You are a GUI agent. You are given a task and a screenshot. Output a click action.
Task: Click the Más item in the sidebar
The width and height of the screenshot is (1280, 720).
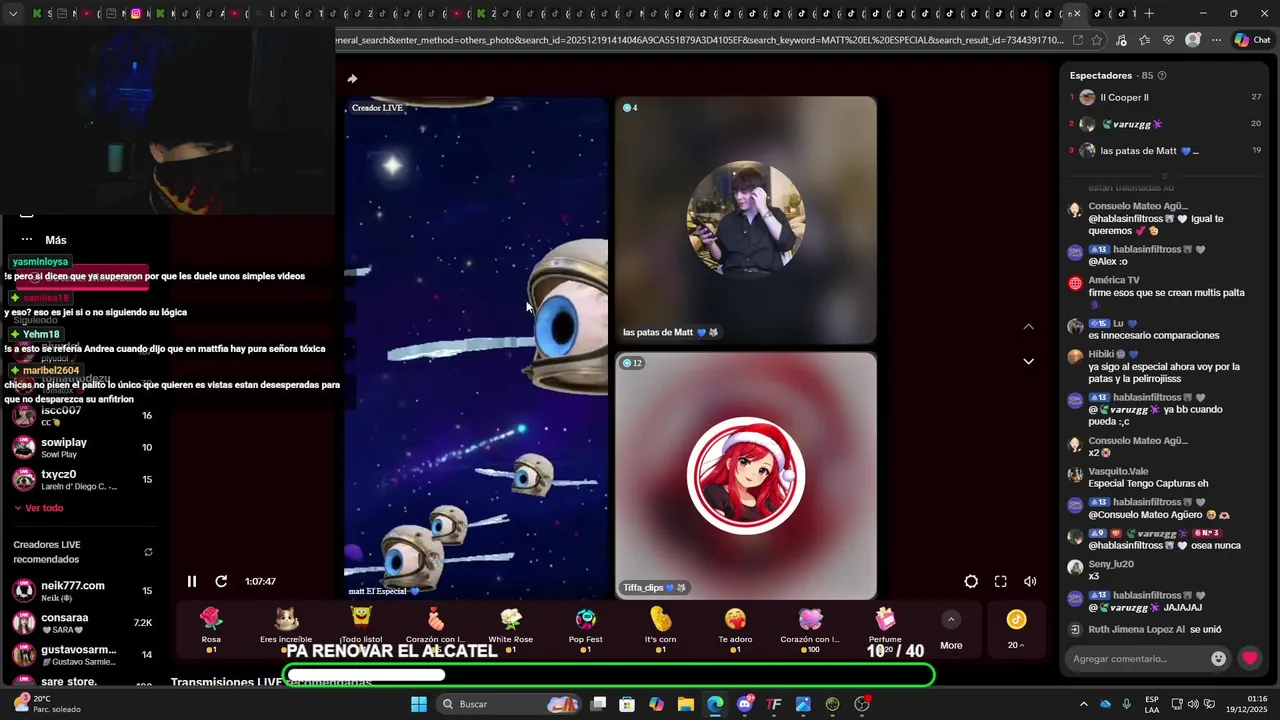pyautogui.click(x=44, y=240)
